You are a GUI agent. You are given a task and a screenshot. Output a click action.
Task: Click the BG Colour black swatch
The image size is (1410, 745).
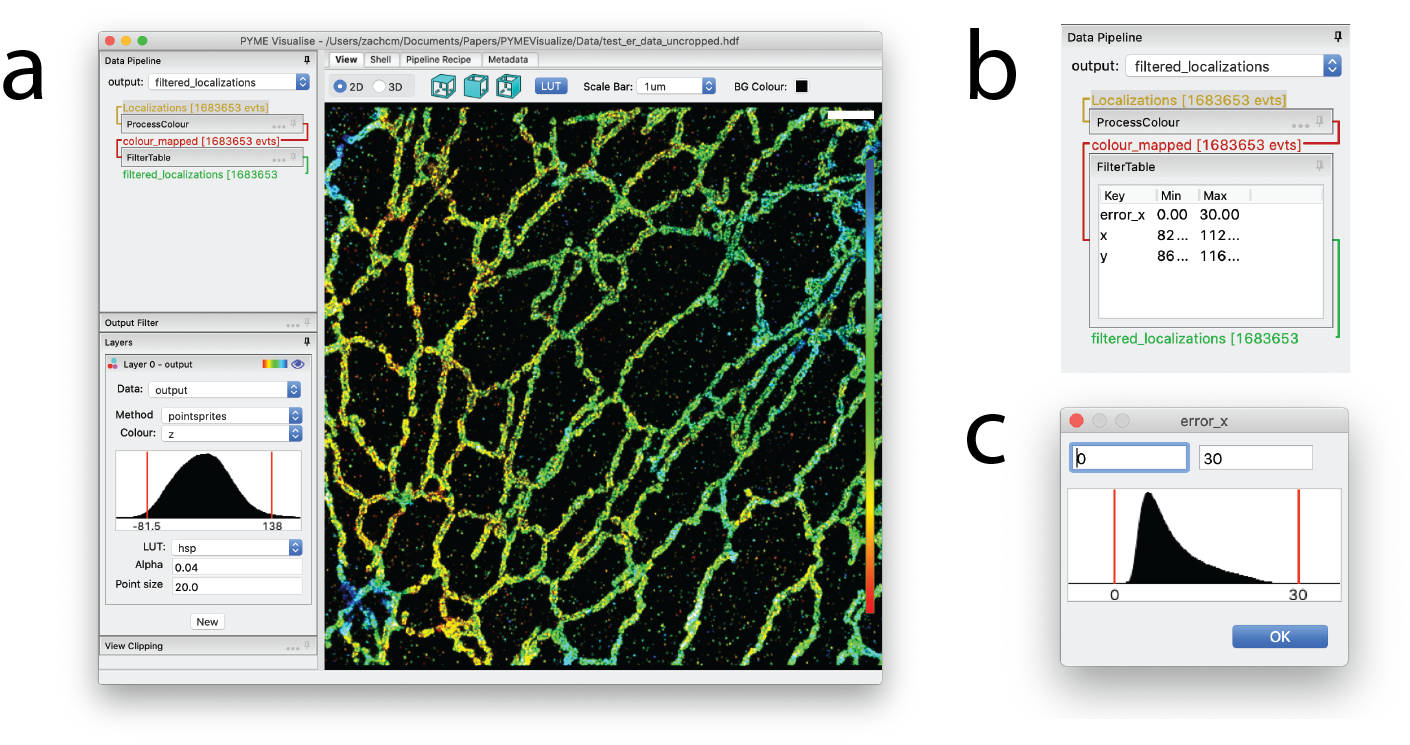pyautogui.click(x=801, y=87)
